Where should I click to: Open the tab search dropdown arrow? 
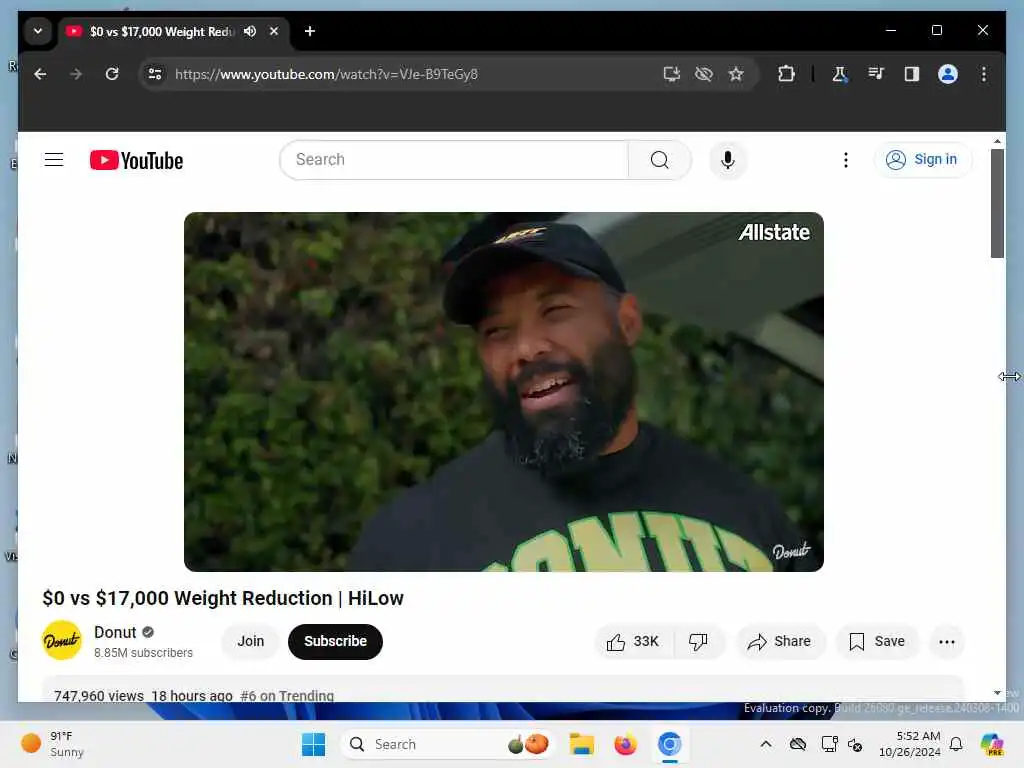[38, 31]
